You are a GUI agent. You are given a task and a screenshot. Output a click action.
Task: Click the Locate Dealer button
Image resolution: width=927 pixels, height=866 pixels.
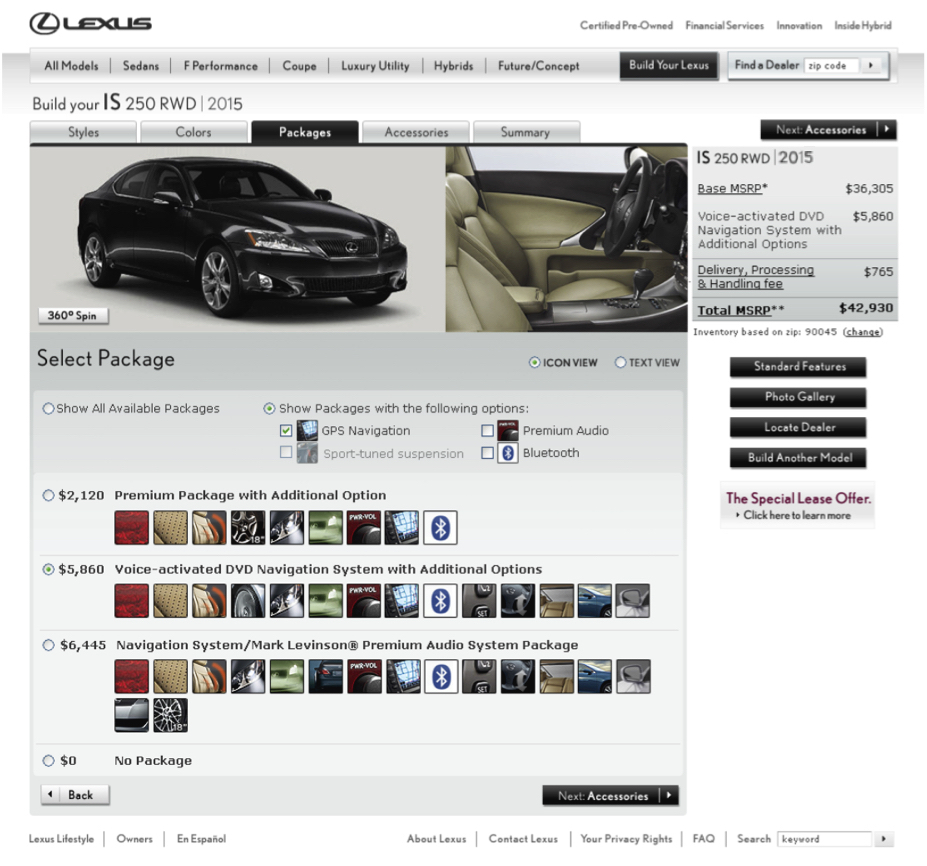(798, 427)
